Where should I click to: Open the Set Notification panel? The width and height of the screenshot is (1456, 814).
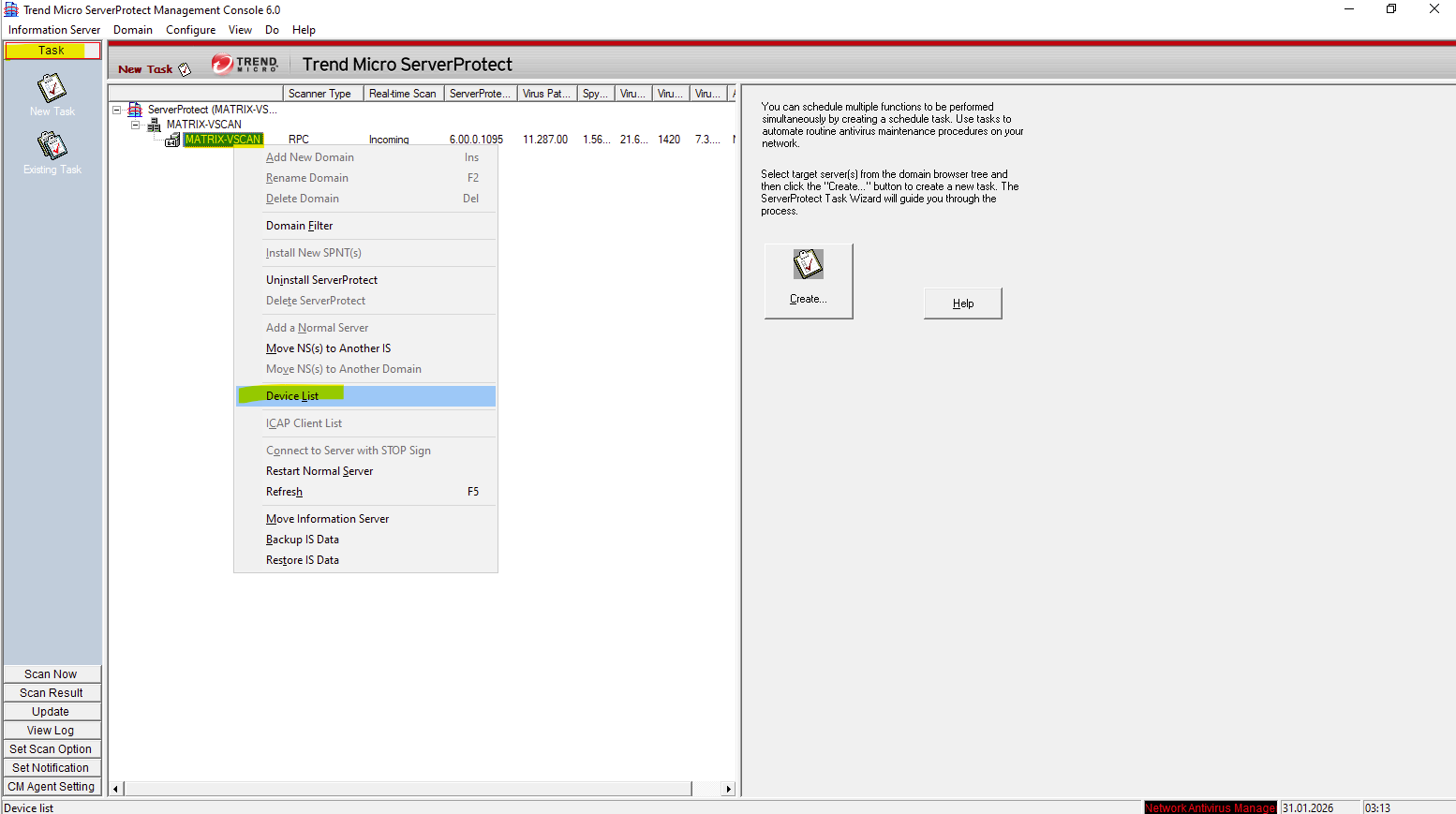52,768
